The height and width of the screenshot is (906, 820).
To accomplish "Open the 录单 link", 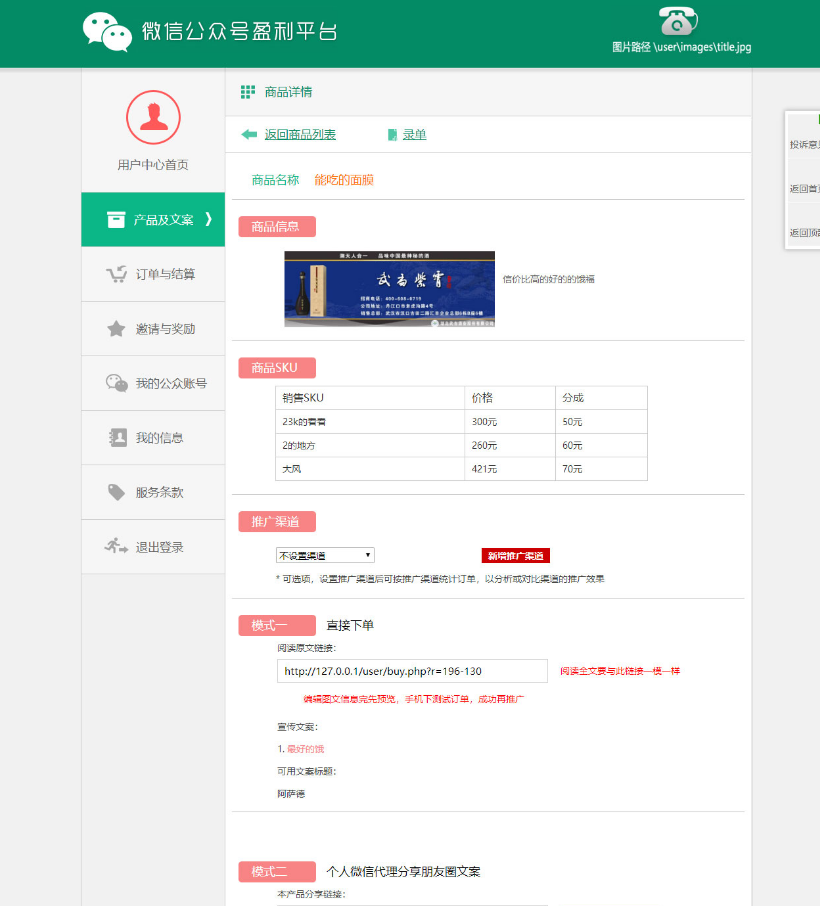I will 414,135.
